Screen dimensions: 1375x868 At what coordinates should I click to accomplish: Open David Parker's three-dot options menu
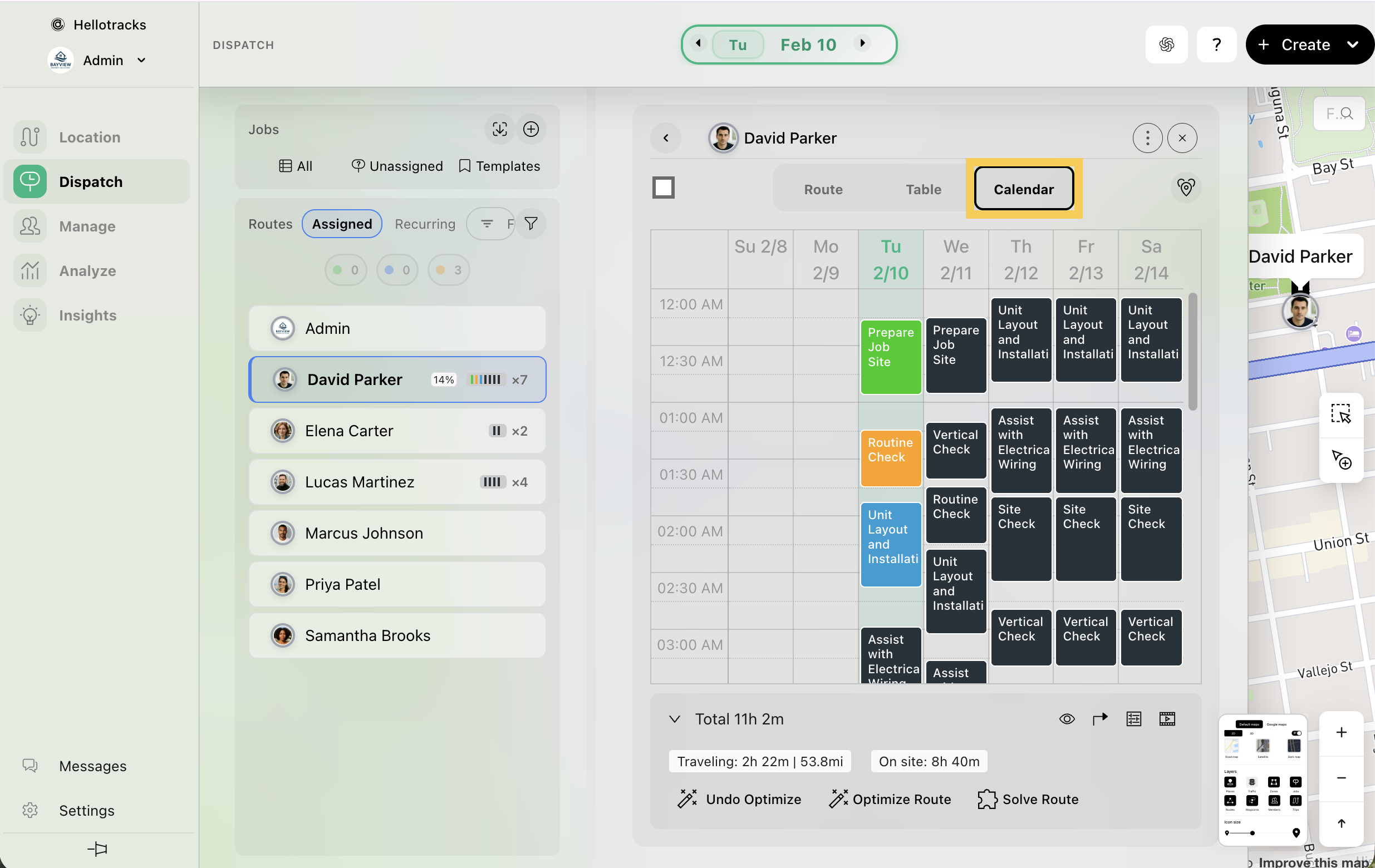tap(1147, 138)
